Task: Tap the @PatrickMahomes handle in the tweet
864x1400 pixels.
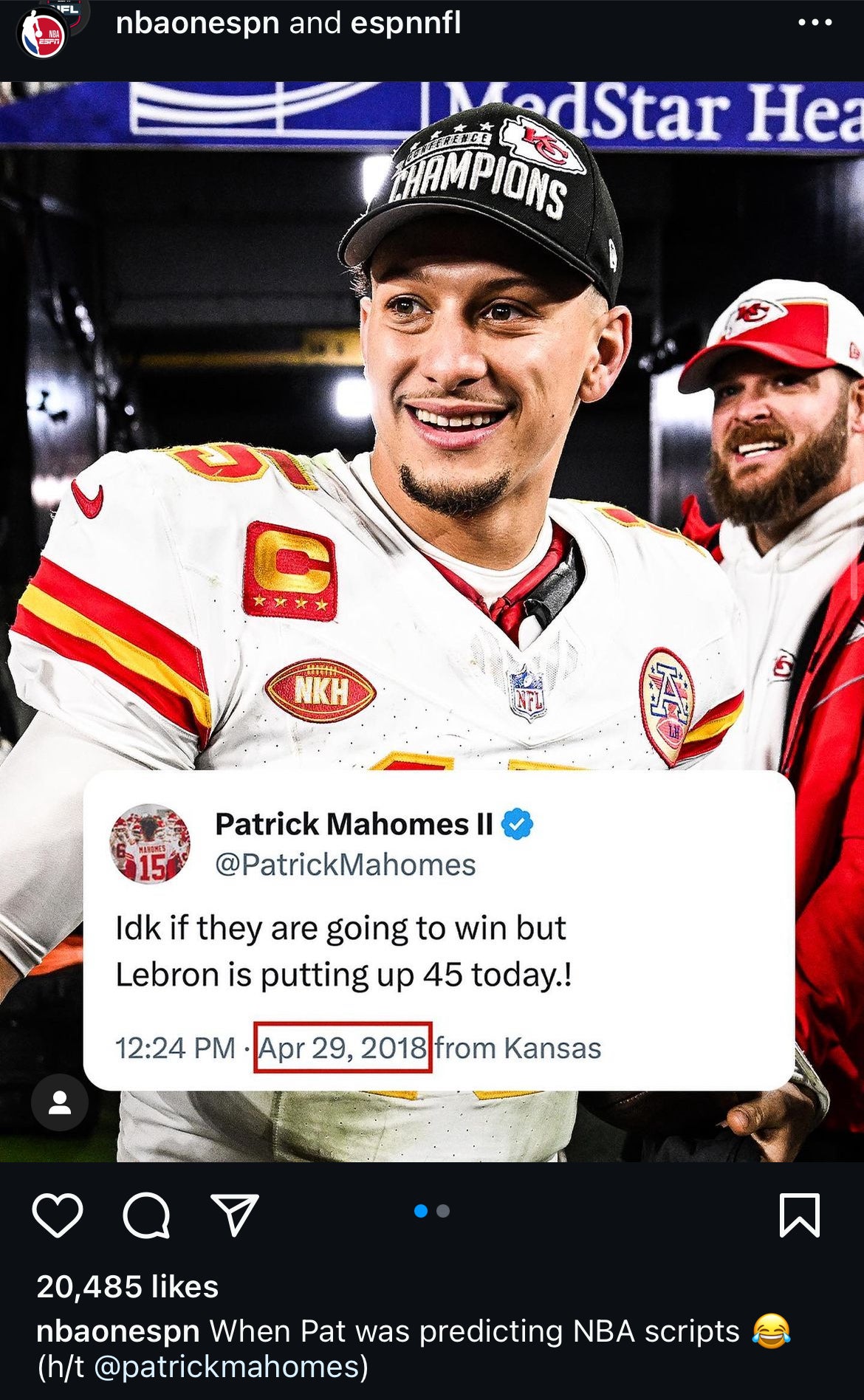Action: tap(346, 865)
